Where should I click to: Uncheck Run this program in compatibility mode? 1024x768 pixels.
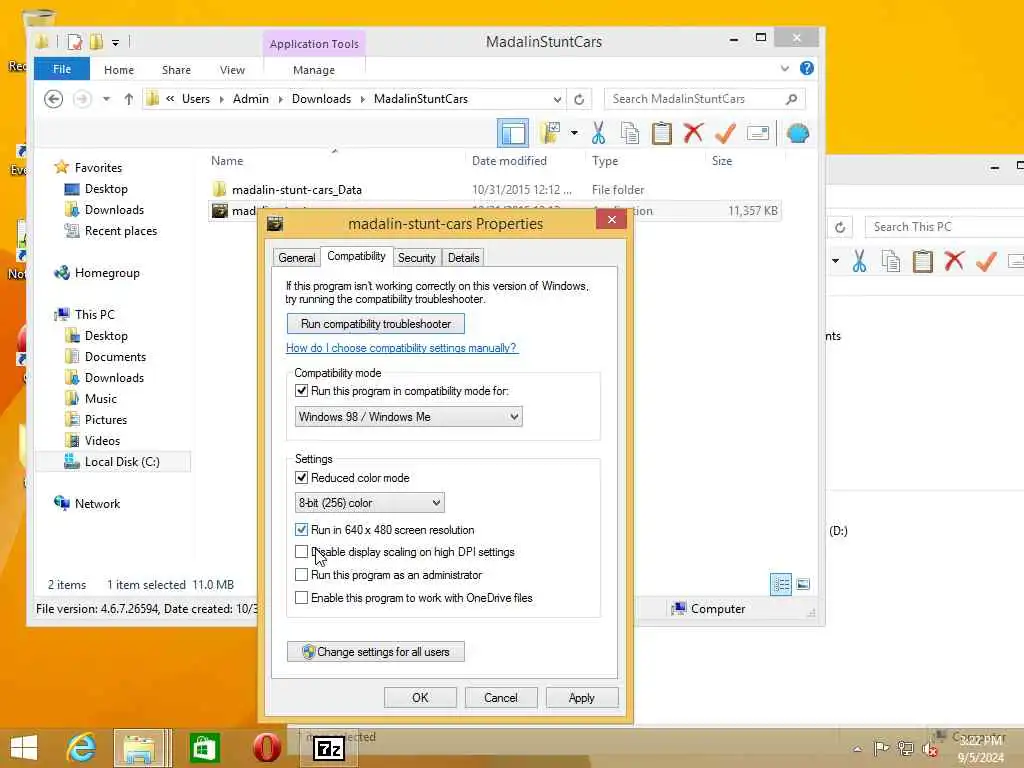(x=301, y=391)
